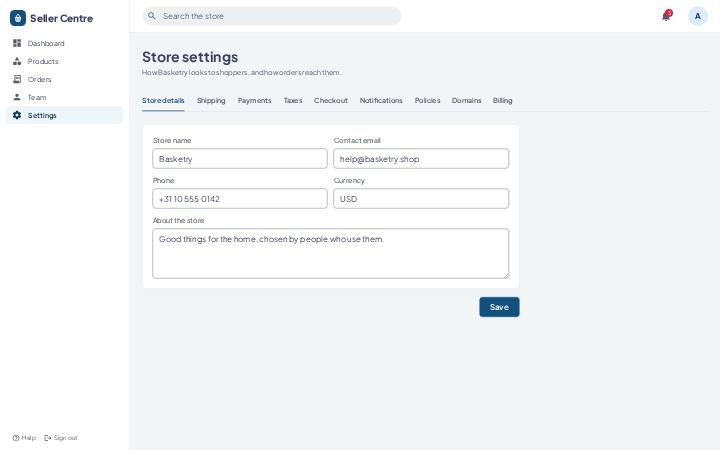Open Orders in the sidebar
Viewport: 720px width, 450px height.
pyautogui.click(x=65, y=79)
